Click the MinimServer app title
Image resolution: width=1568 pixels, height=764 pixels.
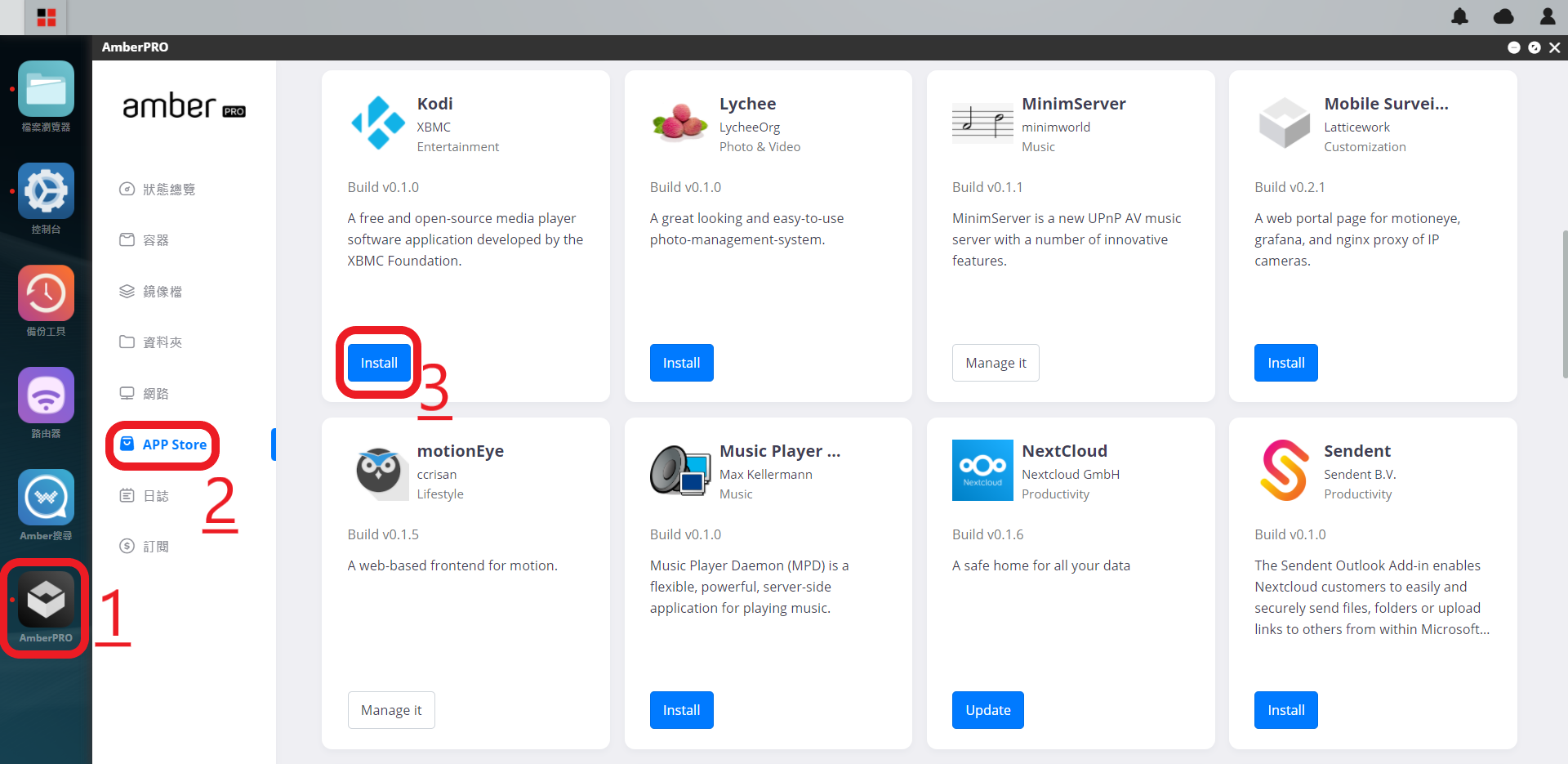pyautogui.click(x=1074, y=104)
